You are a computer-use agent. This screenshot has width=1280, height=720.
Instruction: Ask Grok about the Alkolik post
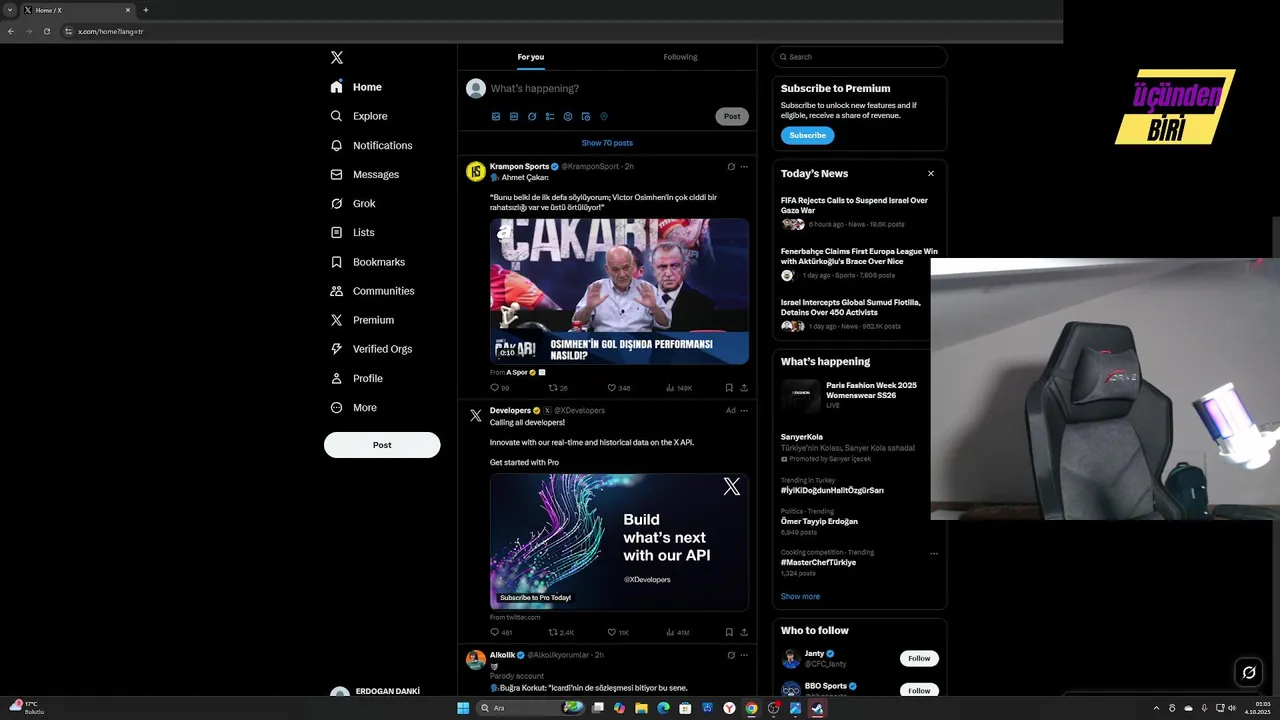coord(731,655)
